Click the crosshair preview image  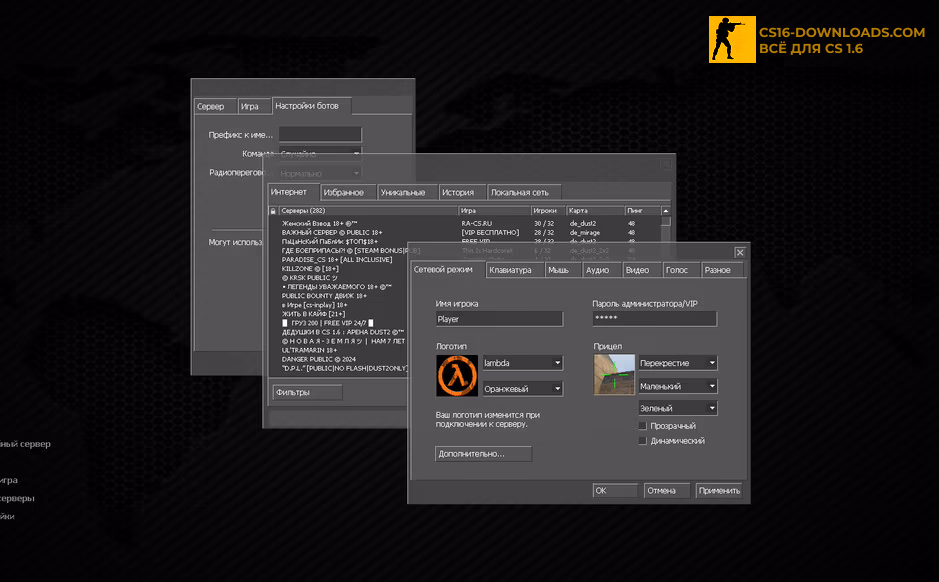[x=614, y=374]
